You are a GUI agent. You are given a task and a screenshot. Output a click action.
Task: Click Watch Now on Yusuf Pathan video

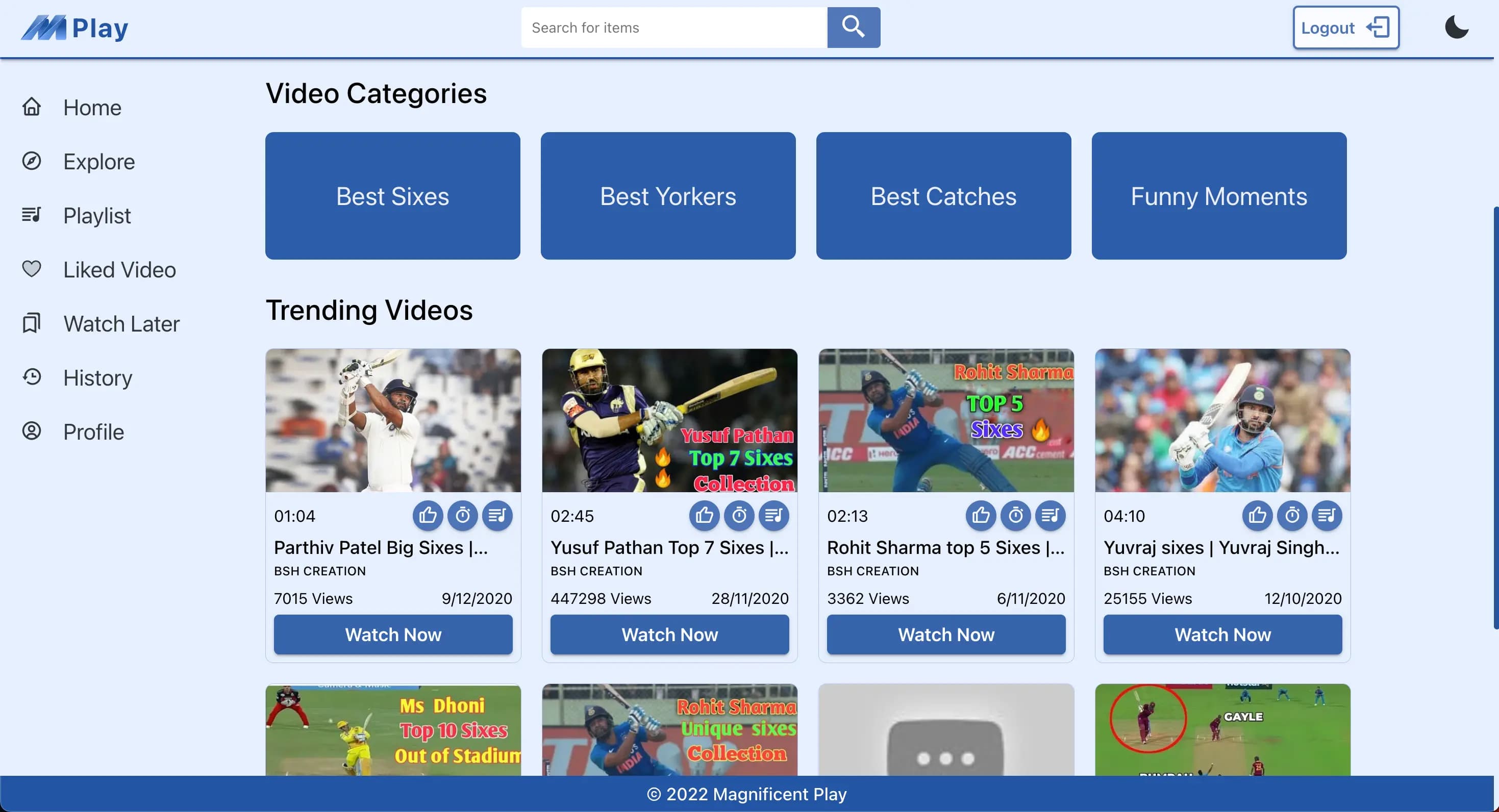click(x=669, y=633)
